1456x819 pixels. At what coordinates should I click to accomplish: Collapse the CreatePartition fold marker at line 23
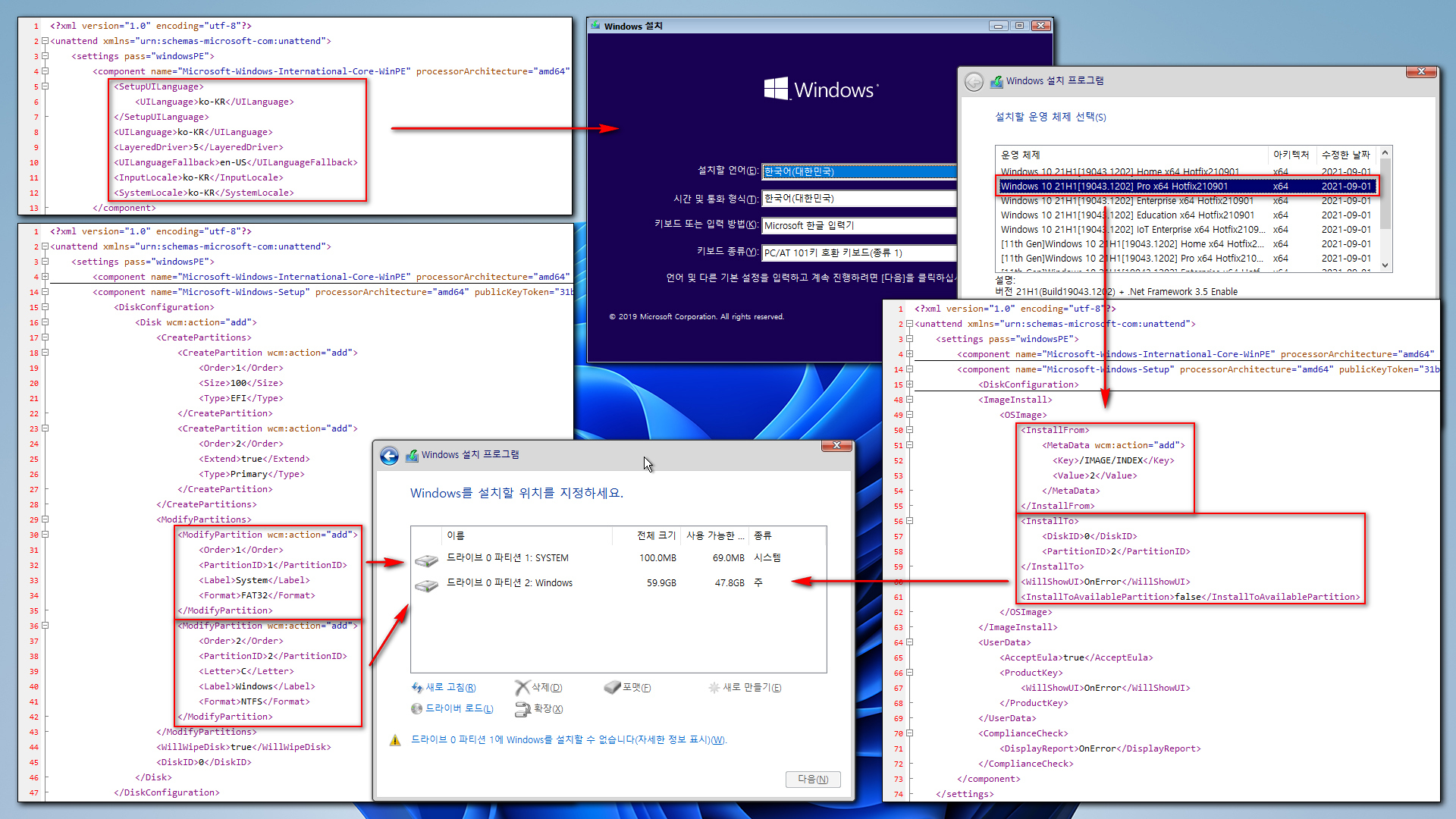tap(45, 428)
